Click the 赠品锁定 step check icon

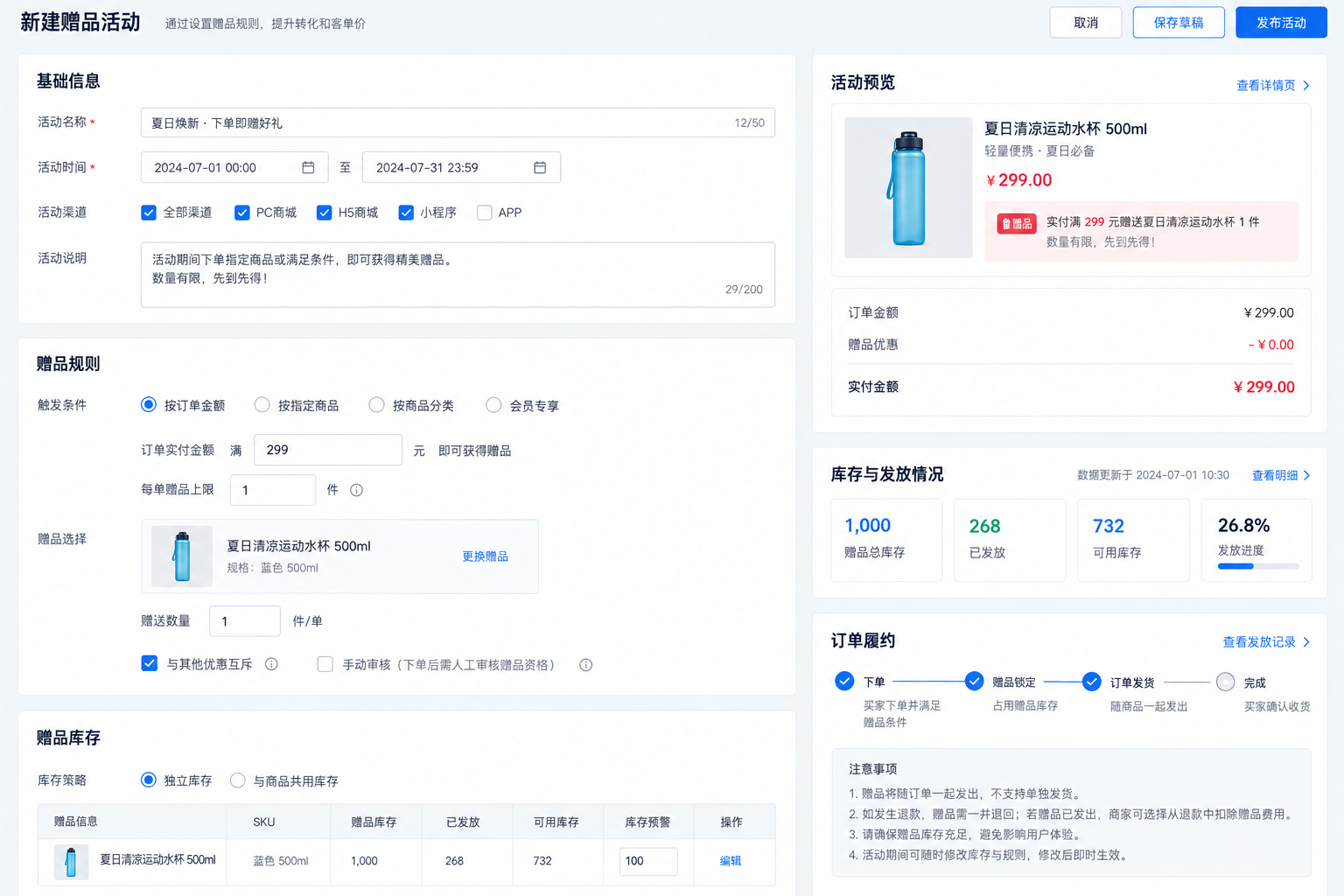pyautogui.click(x=974, y=681)
